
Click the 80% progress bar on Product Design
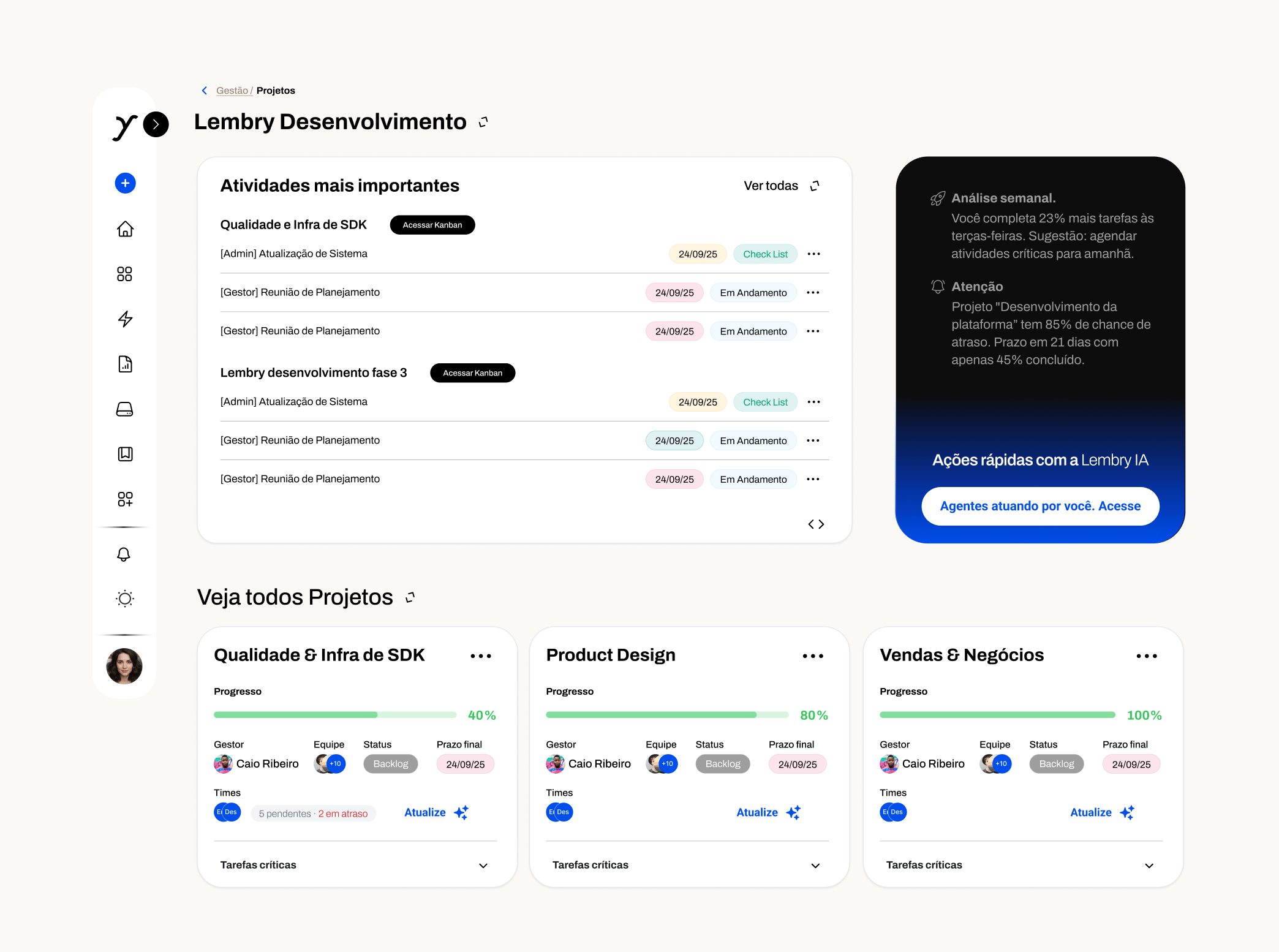[x=667, y=715]
